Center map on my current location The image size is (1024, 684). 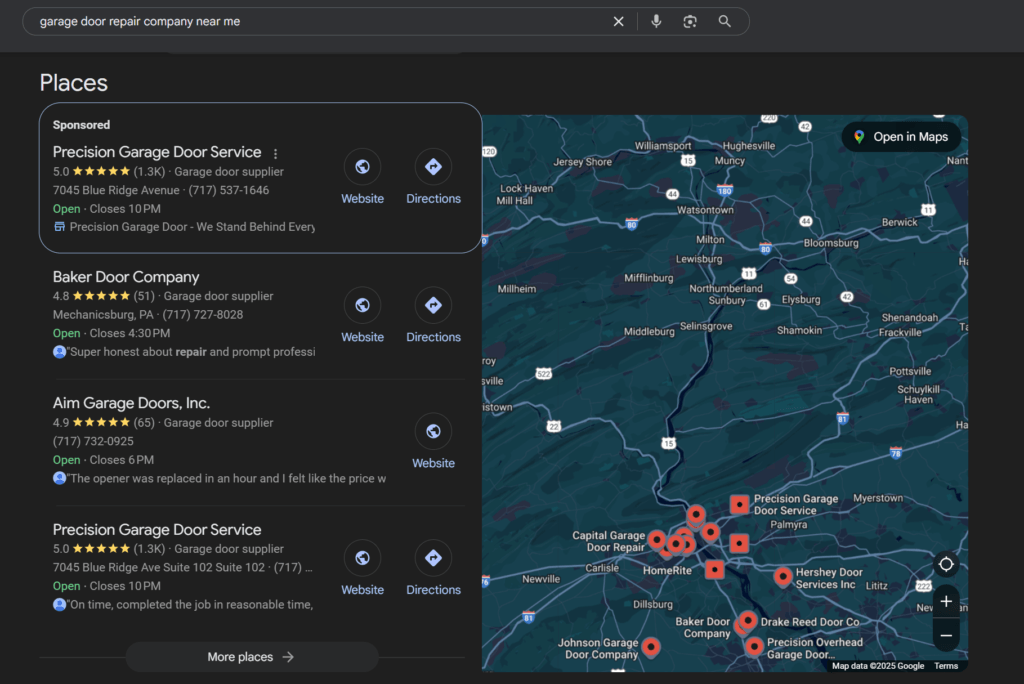946,564
